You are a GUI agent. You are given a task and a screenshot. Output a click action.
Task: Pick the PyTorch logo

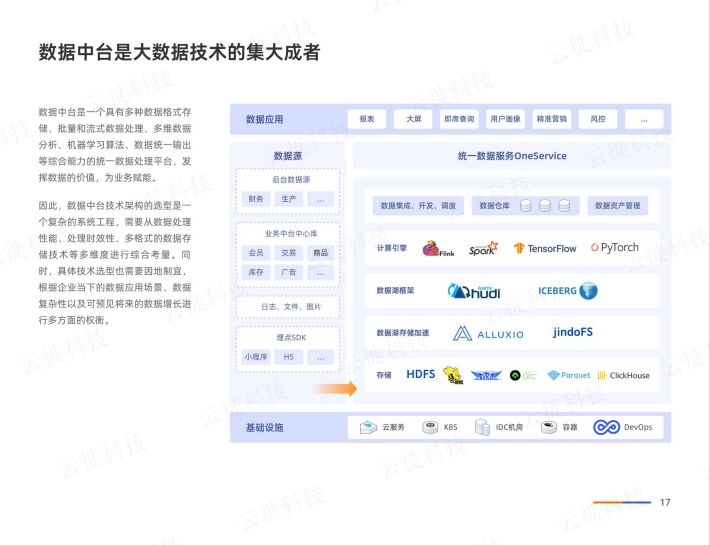click(614, 248)
